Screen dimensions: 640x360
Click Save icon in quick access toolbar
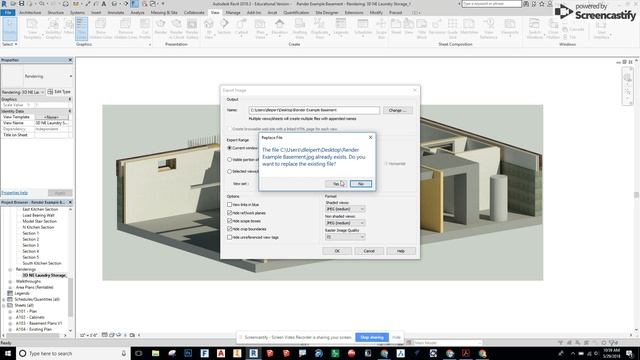tap(21, 4)
